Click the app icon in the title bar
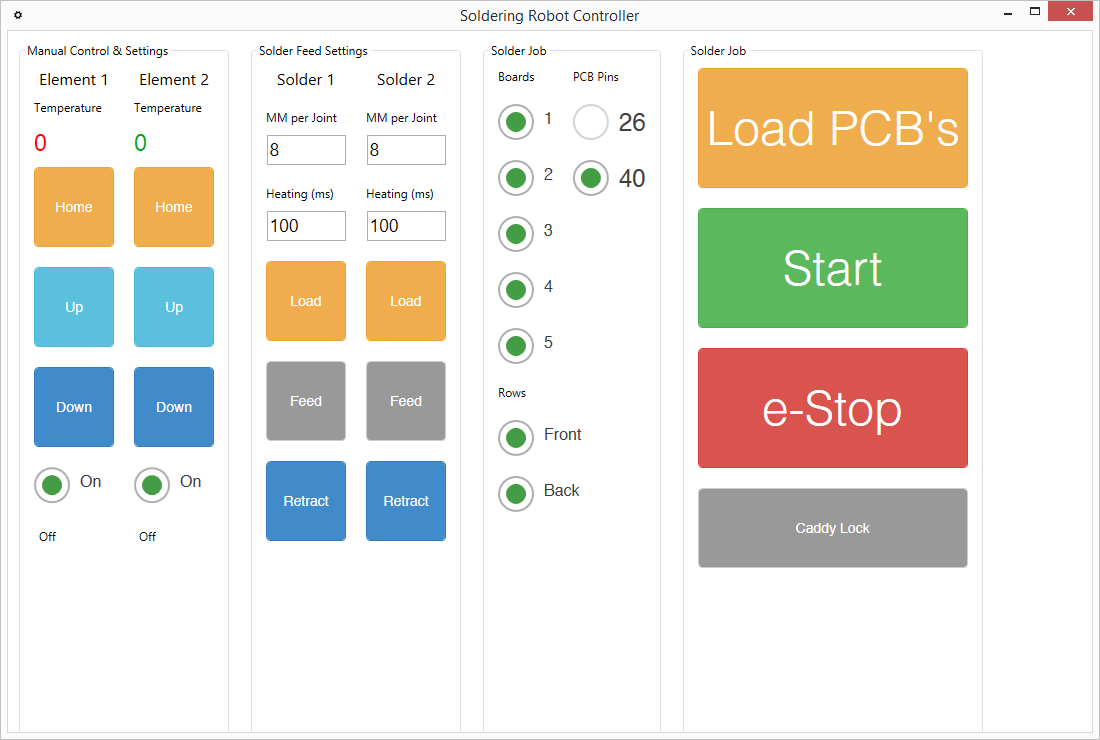Image resolution: width=1100 pixels, height=740 pixels. pyautogui.click(x=17, y=15)
